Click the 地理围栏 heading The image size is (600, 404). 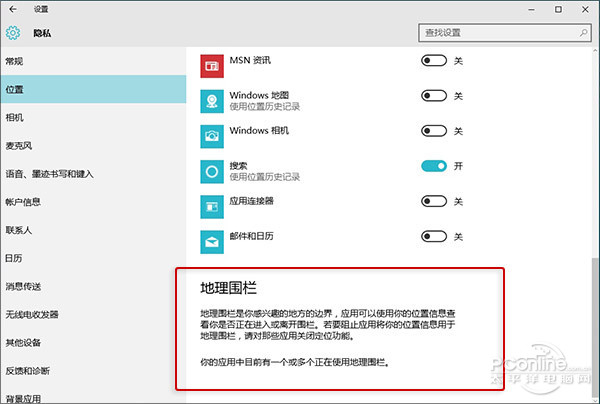click(228, 288)
